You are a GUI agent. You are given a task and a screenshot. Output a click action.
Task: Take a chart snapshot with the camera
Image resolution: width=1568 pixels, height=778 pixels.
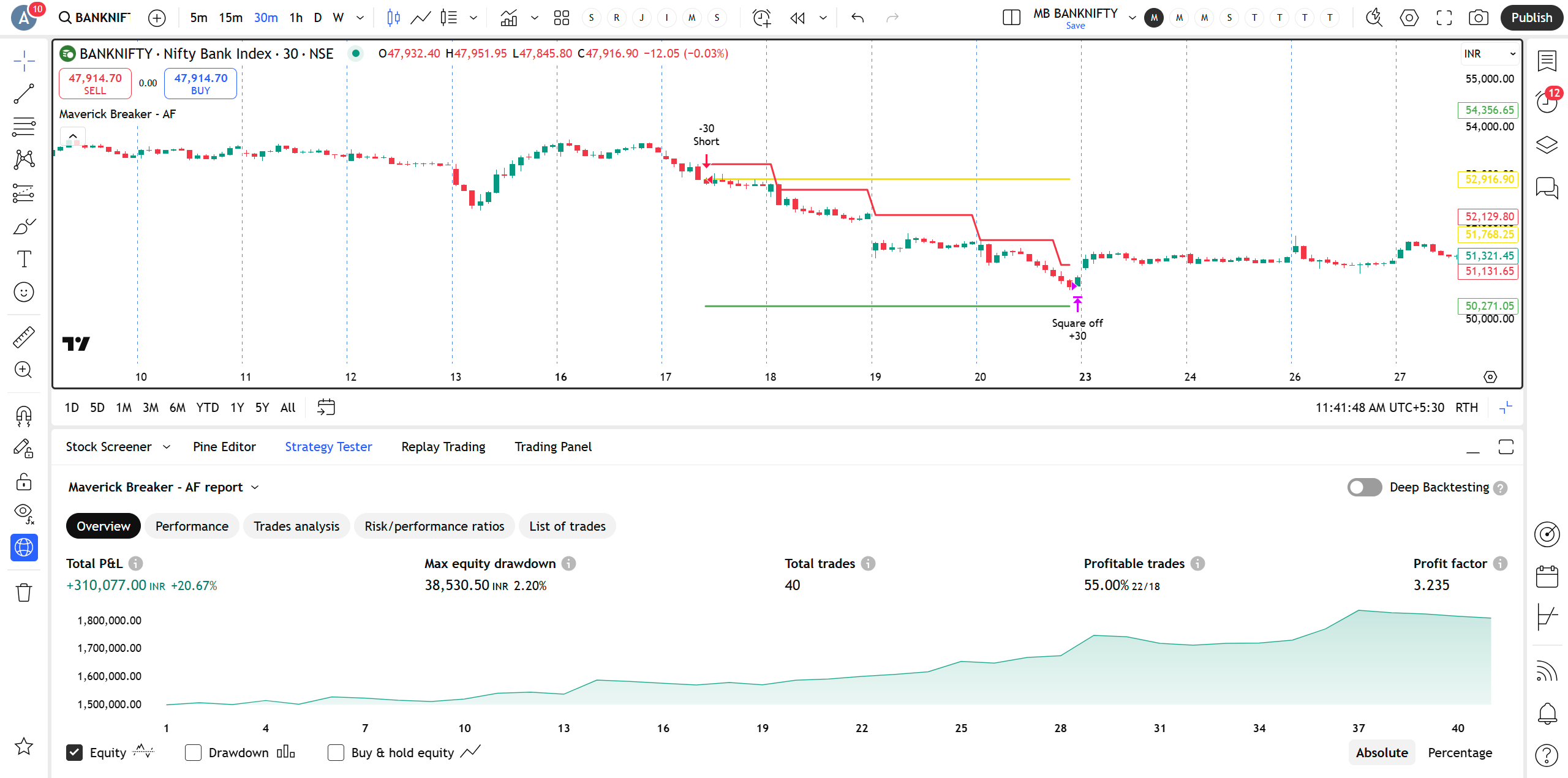point(1479,18)
